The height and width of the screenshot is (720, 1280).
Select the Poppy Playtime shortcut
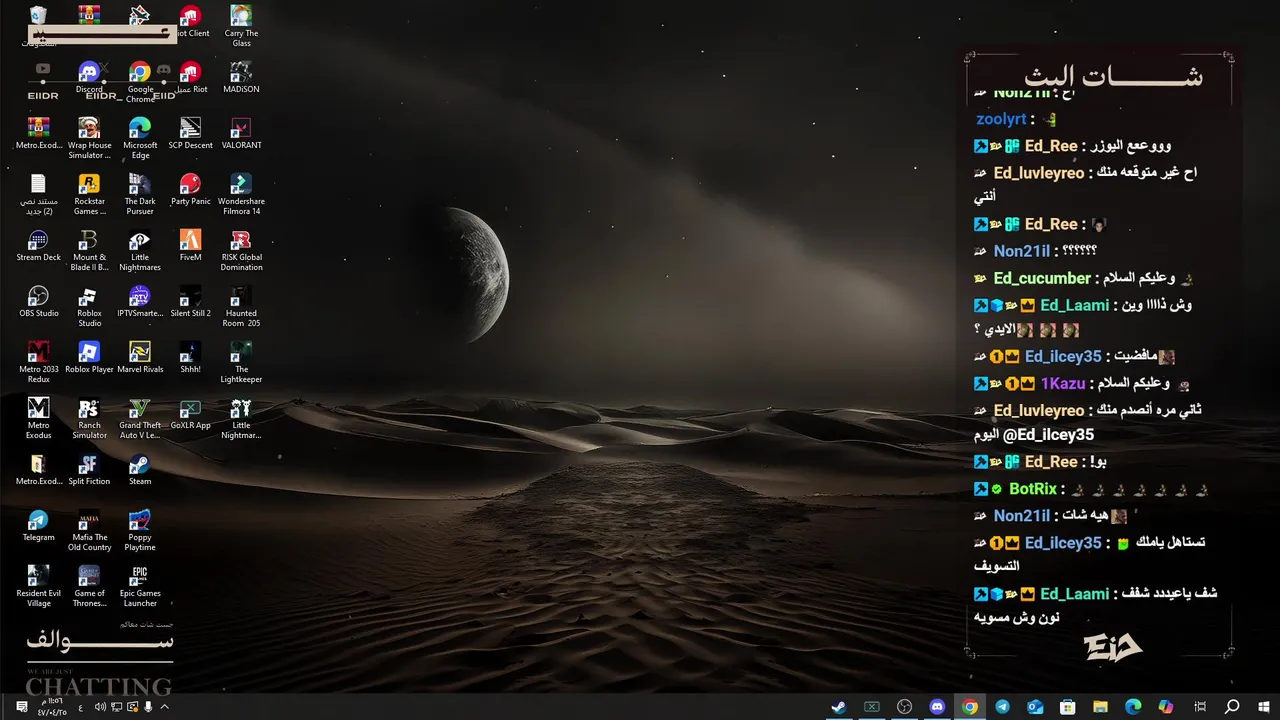pyautogui.click(x=140, y=530)
